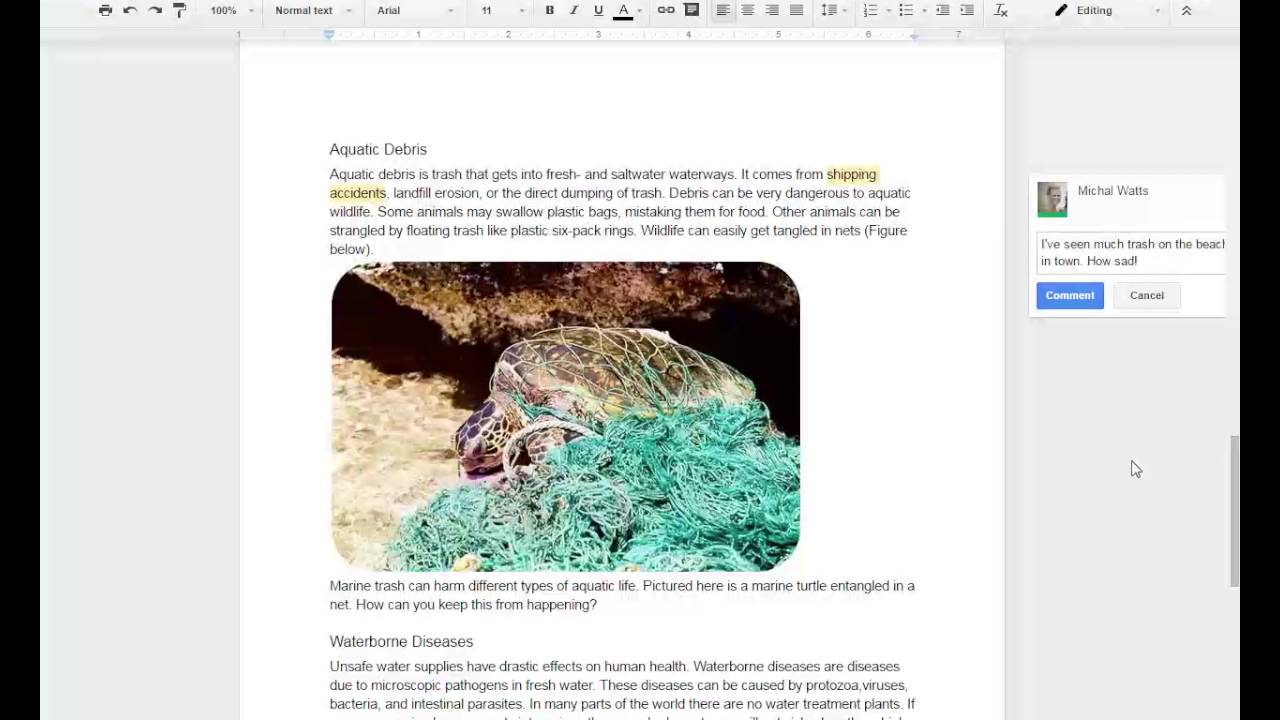The height and width of the screenshot is (720, 1280).
Task: Toggle bold formatting
Action: coord(549,10)
